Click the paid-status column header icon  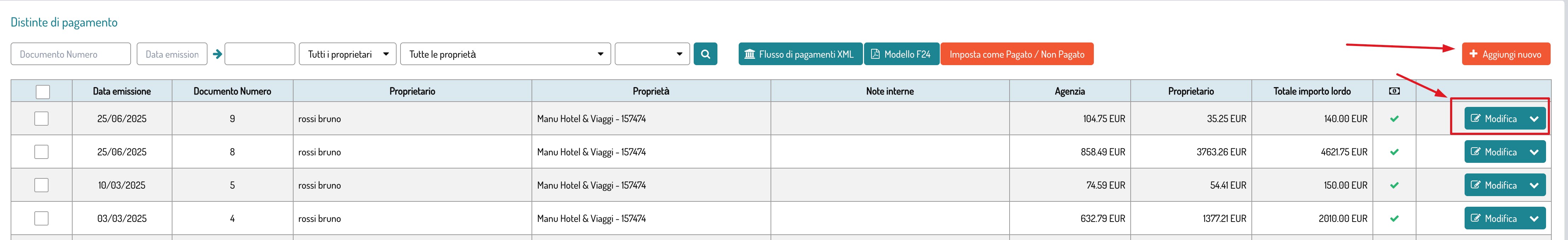pos(1394,91)
